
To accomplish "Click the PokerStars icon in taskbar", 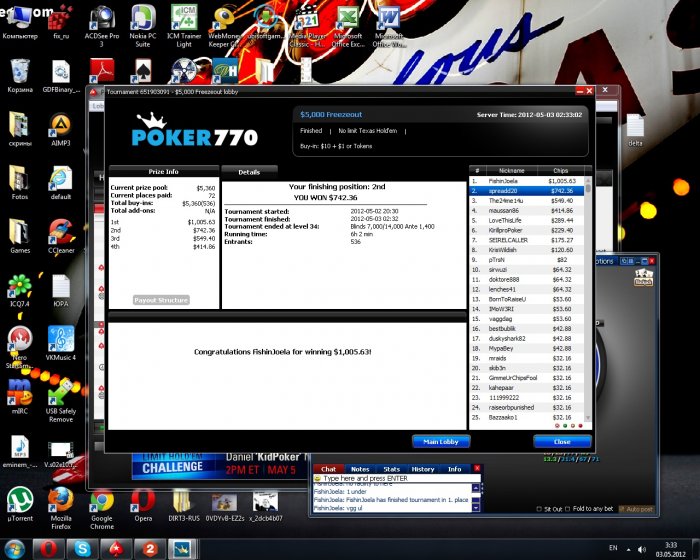I will (116, 549).
